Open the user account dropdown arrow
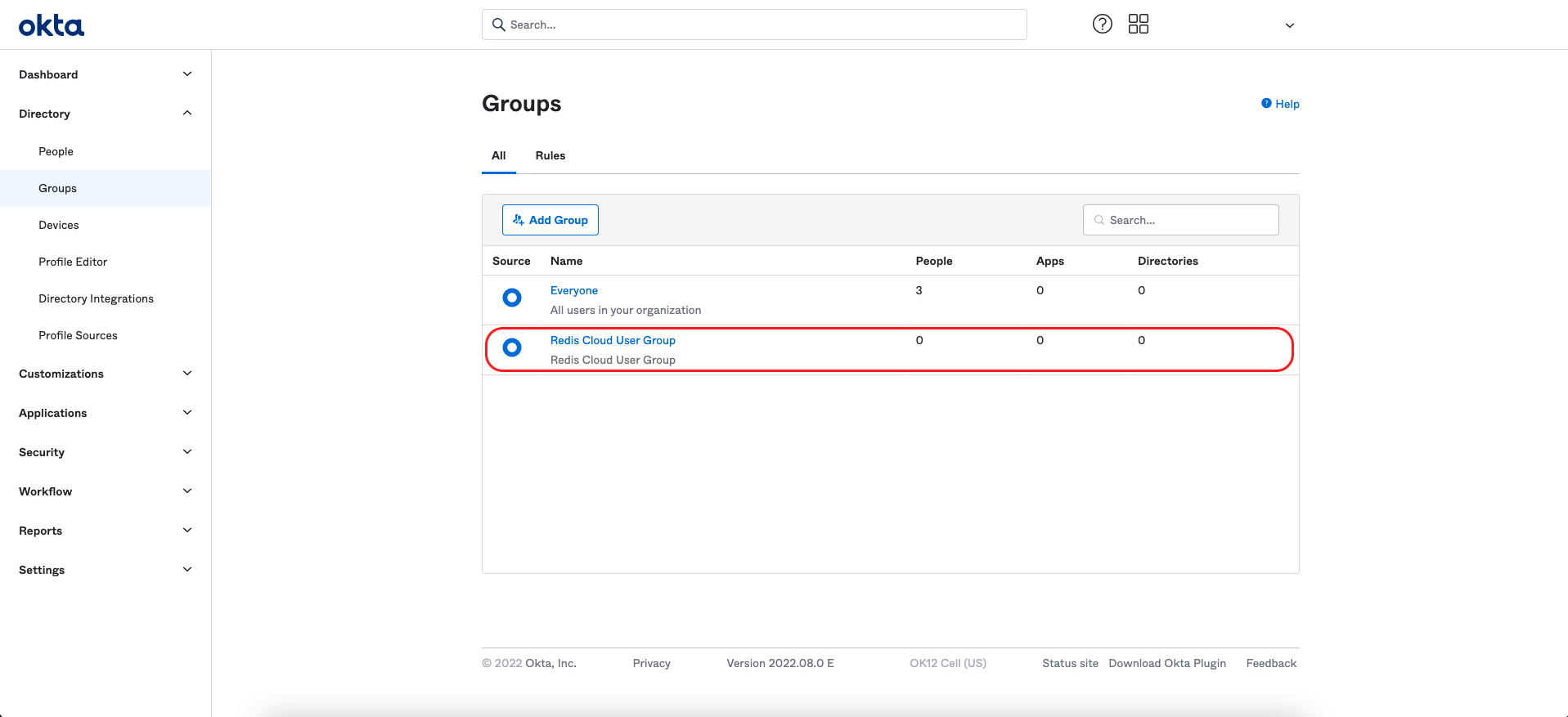This screenshot has height=717, width=1568. point(1289,25)
